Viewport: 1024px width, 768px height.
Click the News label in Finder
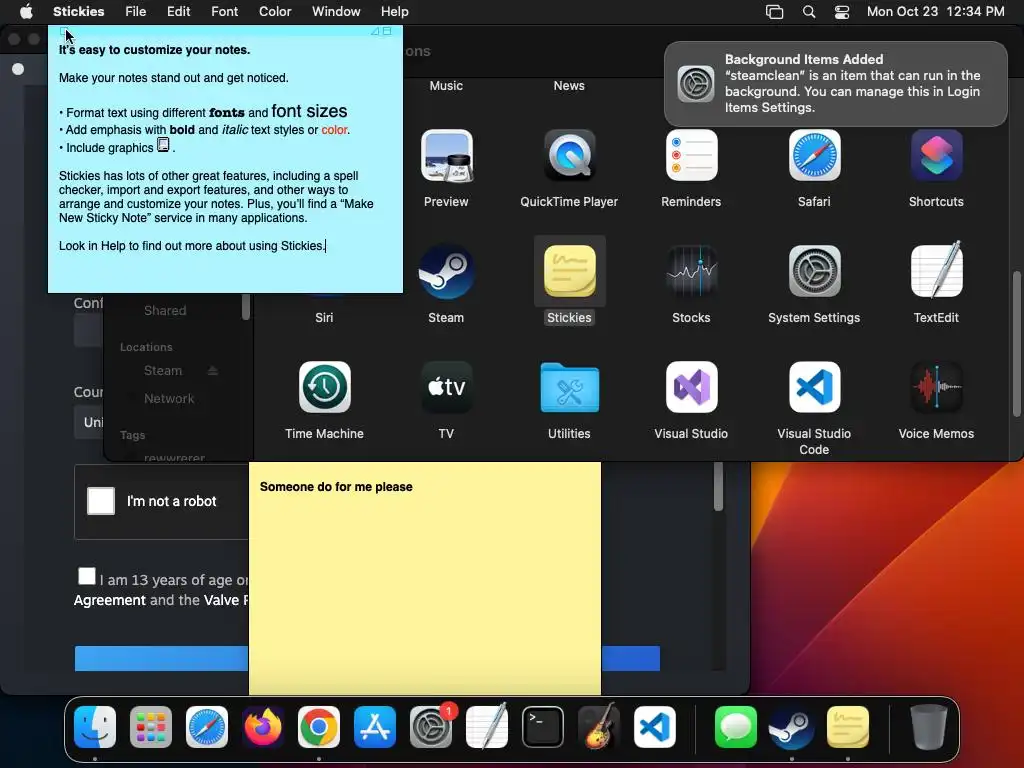click(x=569, y=86)
